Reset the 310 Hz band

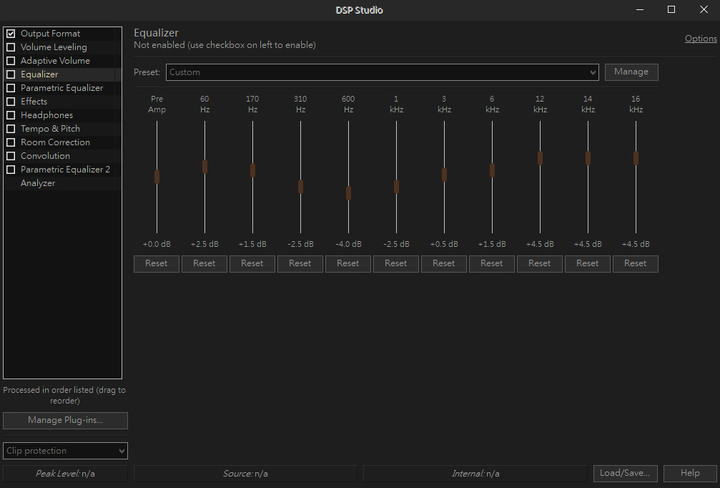click(x=300, y=264)
